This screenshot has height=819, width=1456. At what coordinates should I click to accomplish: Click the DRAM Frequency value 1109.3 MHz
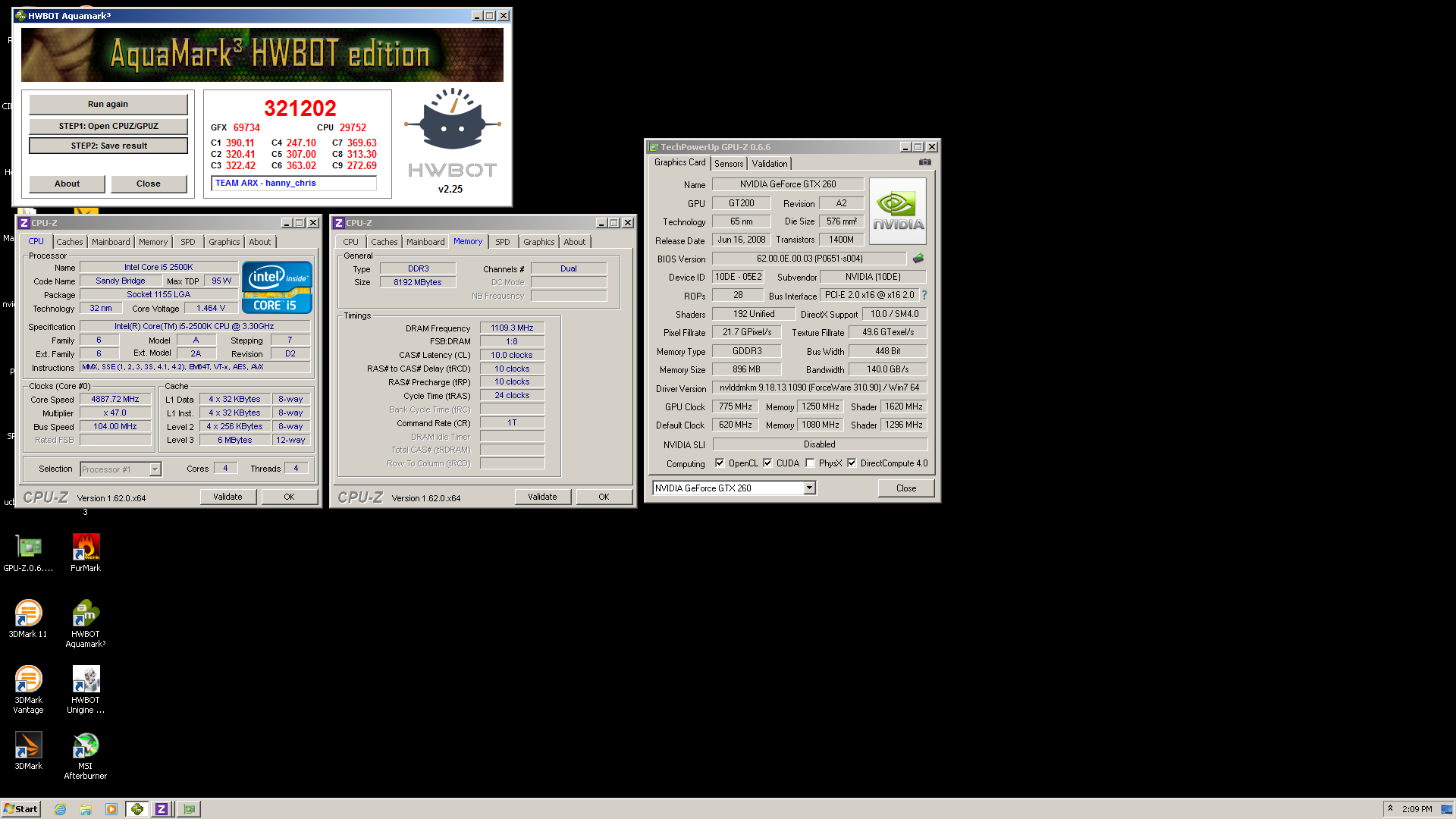pos(512,328)
